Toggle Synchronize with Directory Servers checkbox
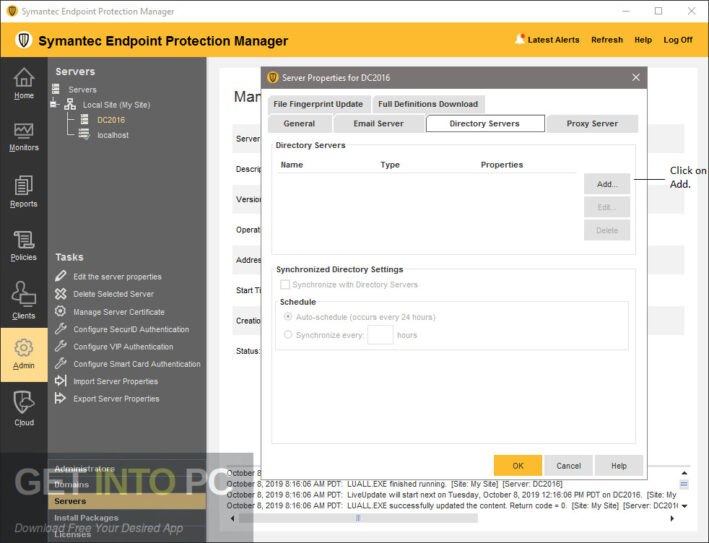The height and width of the screenshot is (543, 709). [285, 284]
